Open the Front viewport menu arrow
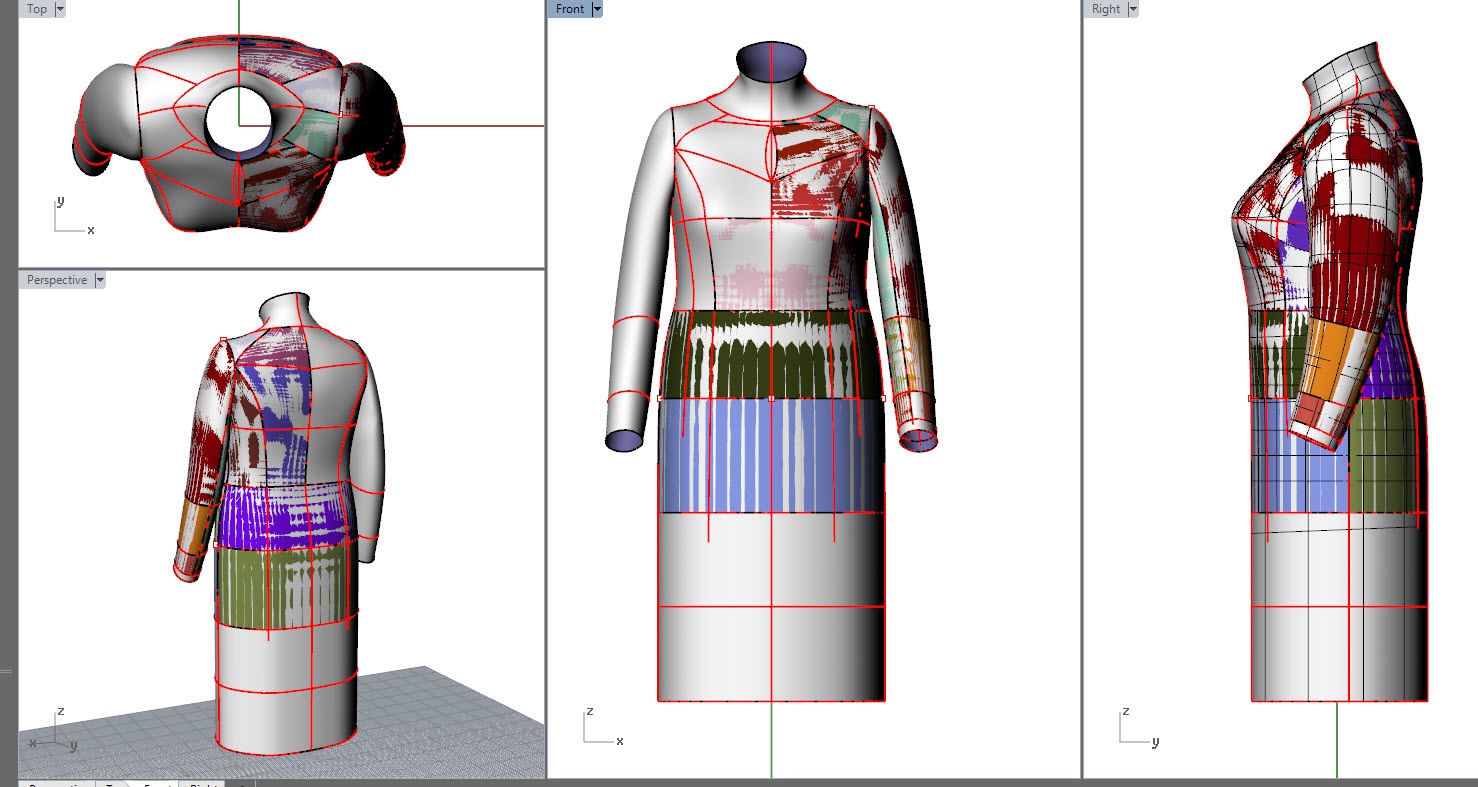Viewport: 1478px width, 787px height. pyautogui.click(x=597, y=9)
